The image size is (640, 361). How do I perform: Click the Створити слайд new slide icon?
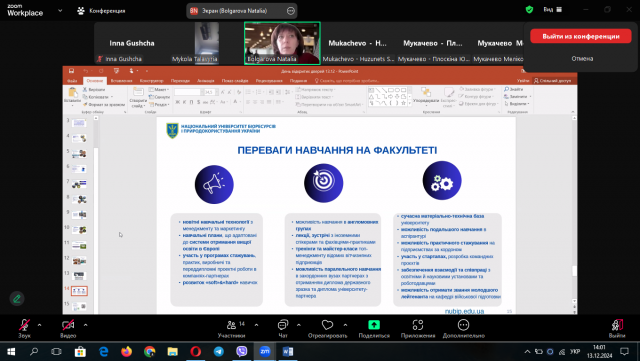[x=138, y=92]
